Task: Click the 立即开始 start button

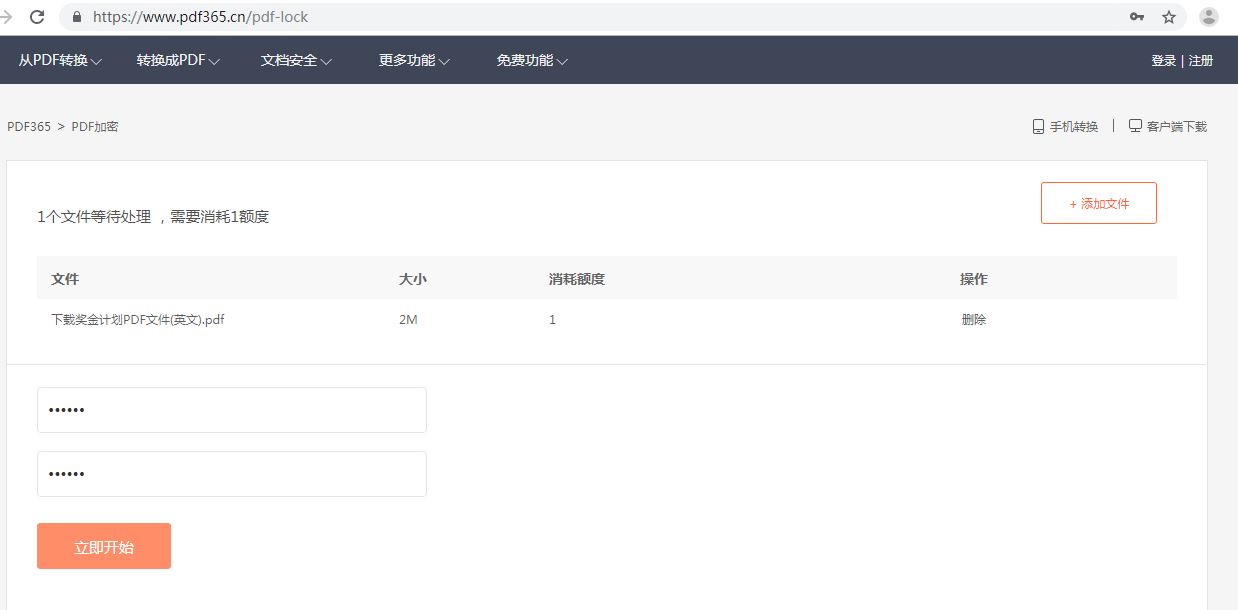Action: (103, 546)
